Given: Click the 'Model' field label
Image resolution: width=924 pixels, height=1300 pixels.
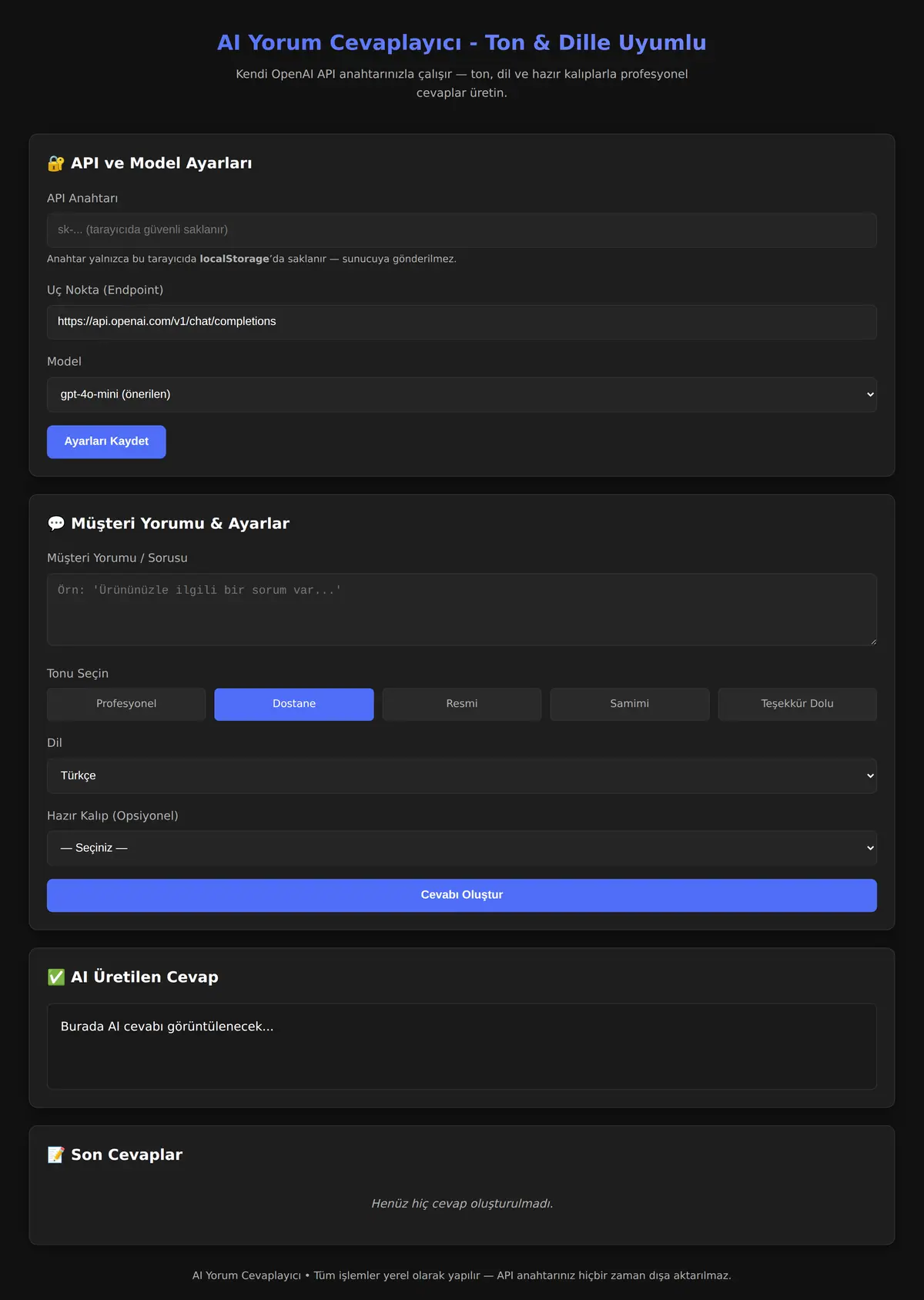Looking at the screenshot, I should click(64, 362).
